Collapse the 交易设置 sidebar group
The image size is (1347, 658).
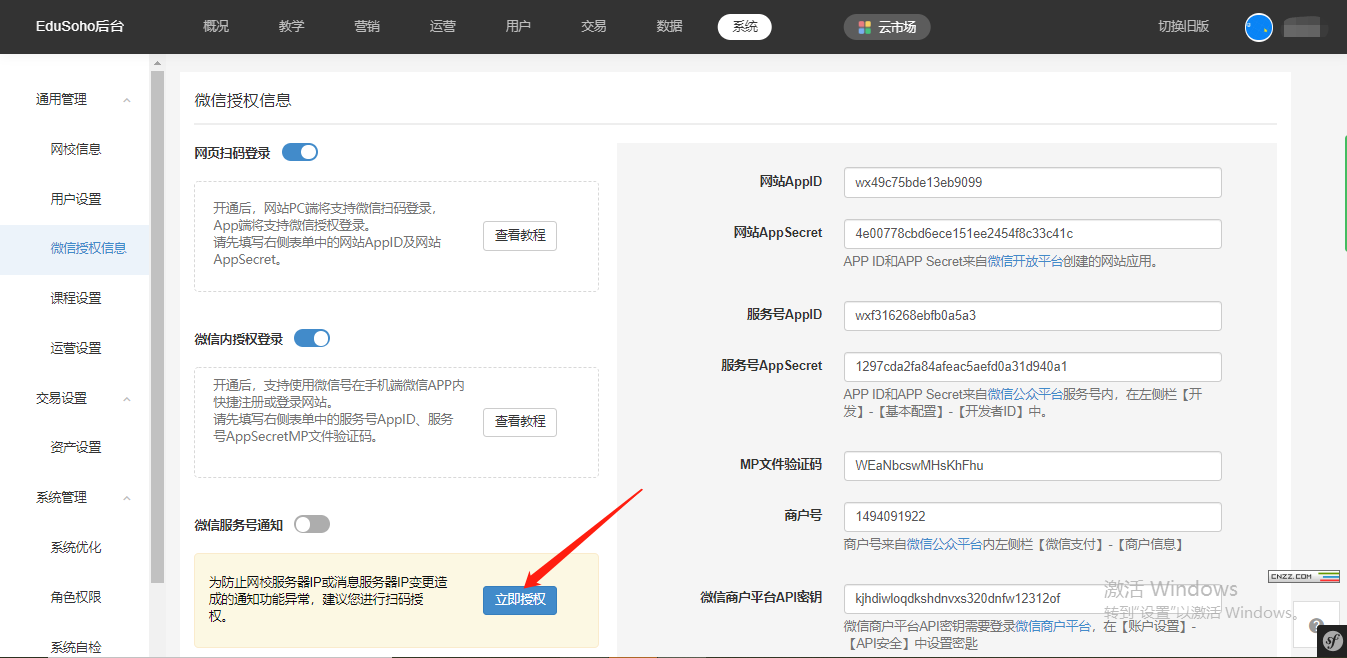[127, 399]
